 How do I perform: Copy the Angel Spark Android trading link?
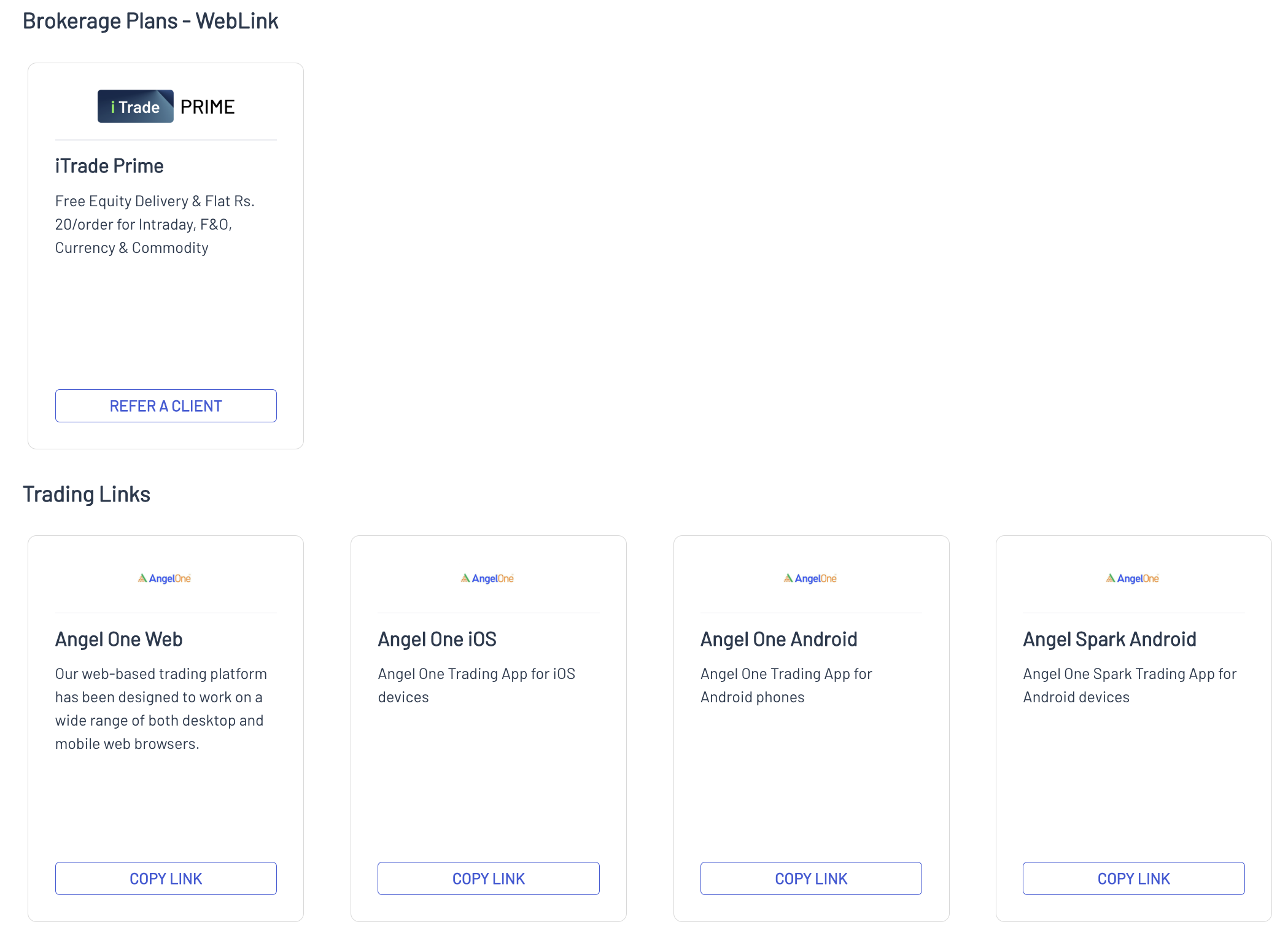pos(1133,878)
